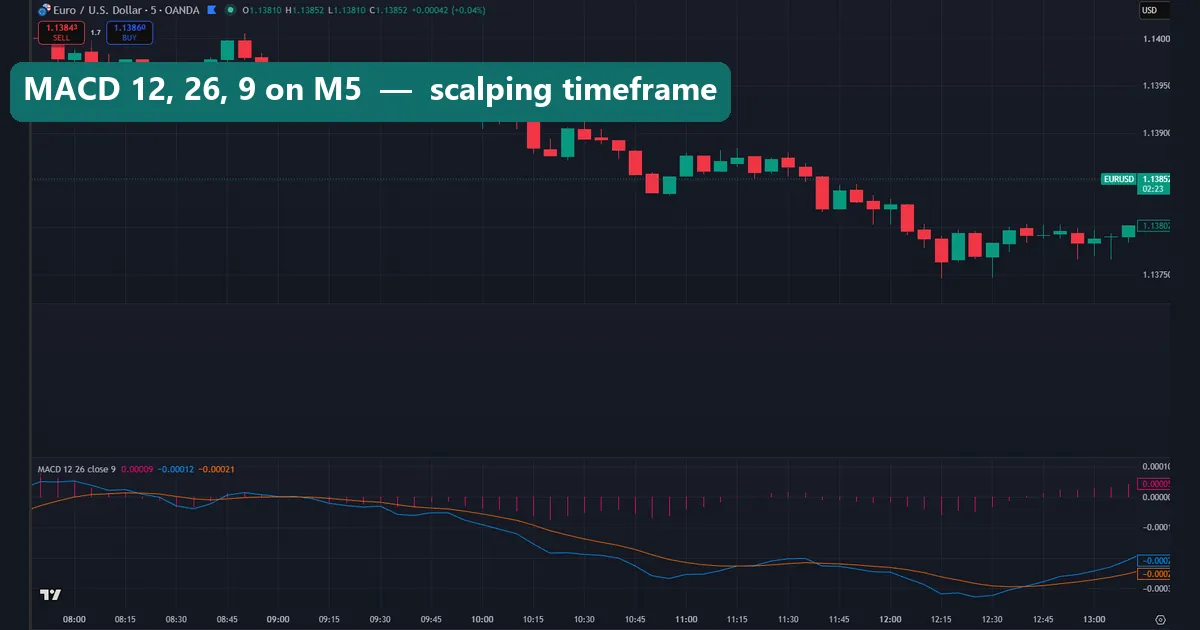The image size is (1200, 630).
Task: Click the blue MACD line value -0.00012
Action: tap(174, 469)
